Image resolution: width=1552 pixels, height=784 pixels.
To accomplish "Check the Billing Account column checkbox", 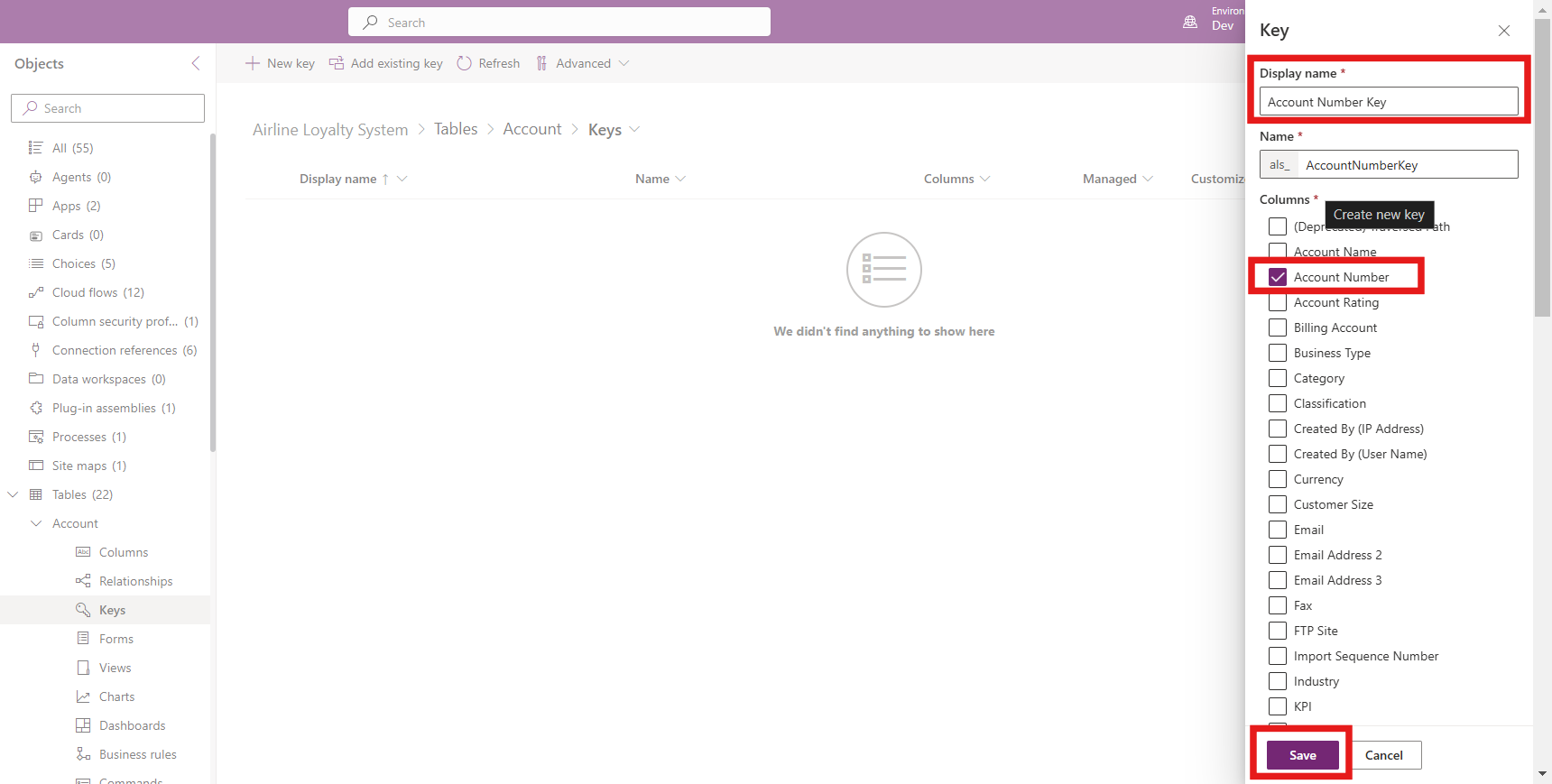I will pos(1278,327).
